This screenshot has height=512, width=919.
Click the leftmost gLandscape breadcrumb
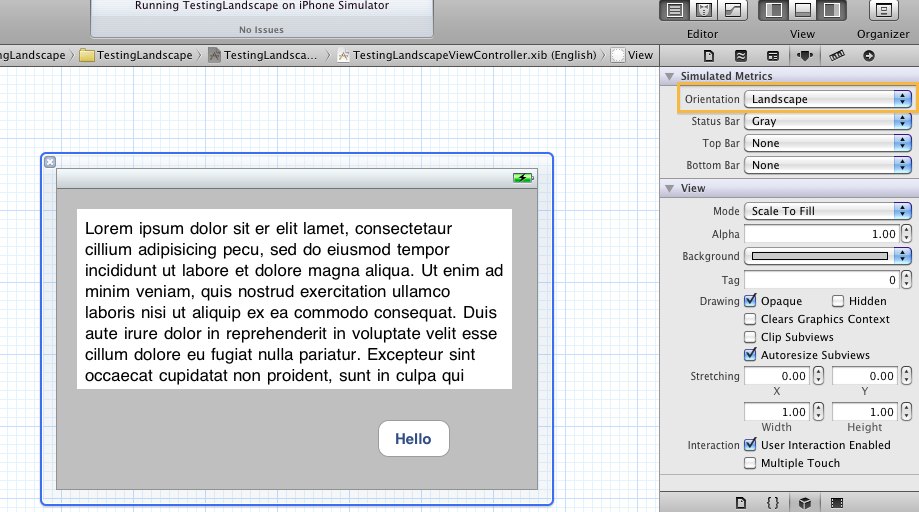coord(33,55)
